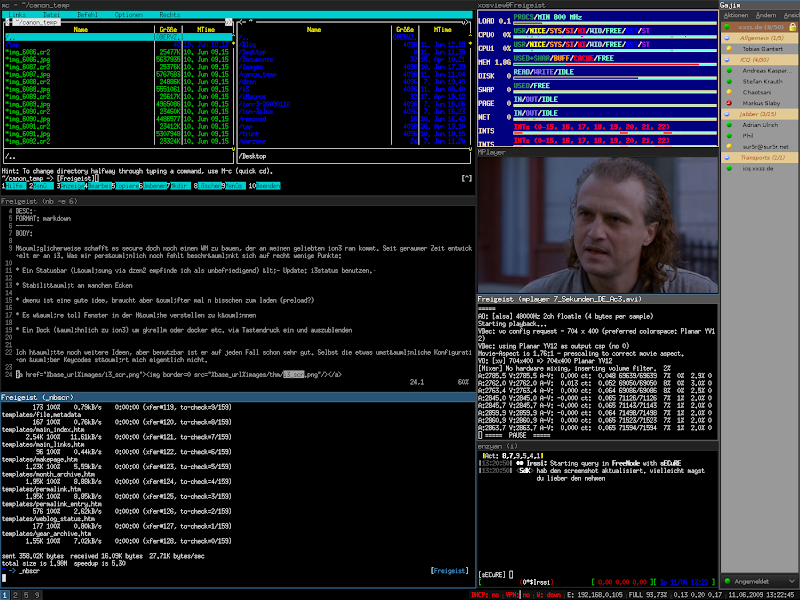Image resolution: width=800 pixels, height=600 pixels.
Task: Collapse the Allgemein (1/5) group in Gajim
Action: pyautogui.click(x=727, y=38)
